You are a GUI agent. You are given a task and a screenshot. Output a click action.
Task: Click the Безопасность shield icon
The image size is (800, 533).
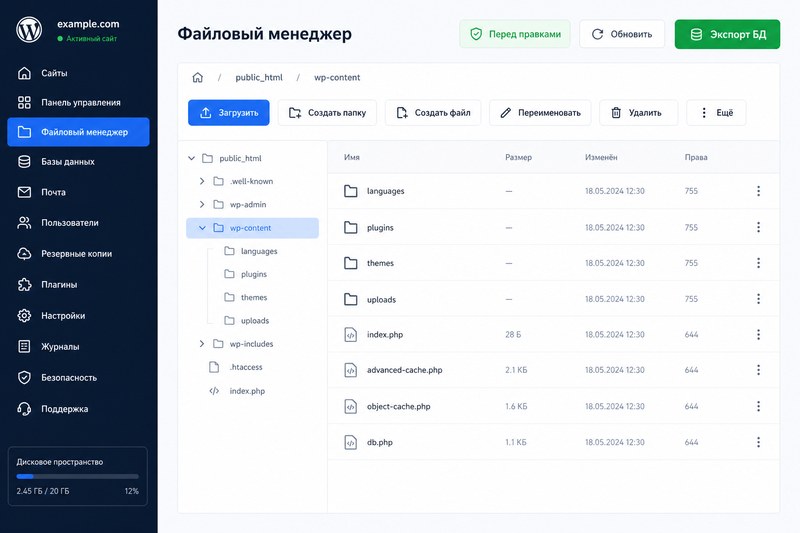tap(24, 378)
